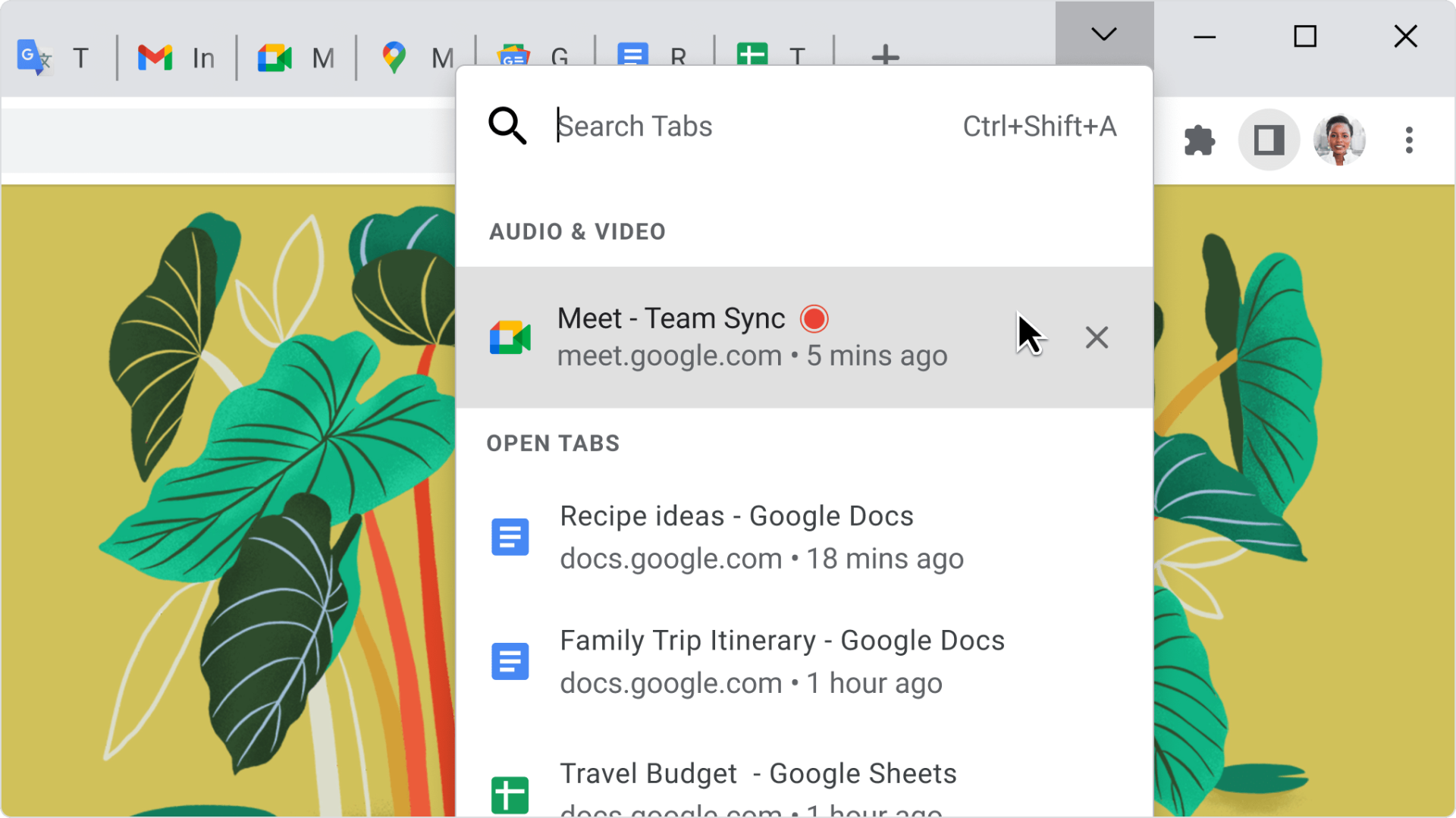The image size is (1456, 818).
Task: Click the Extensions puzzle piece icon
Action: pos(1200,139)
